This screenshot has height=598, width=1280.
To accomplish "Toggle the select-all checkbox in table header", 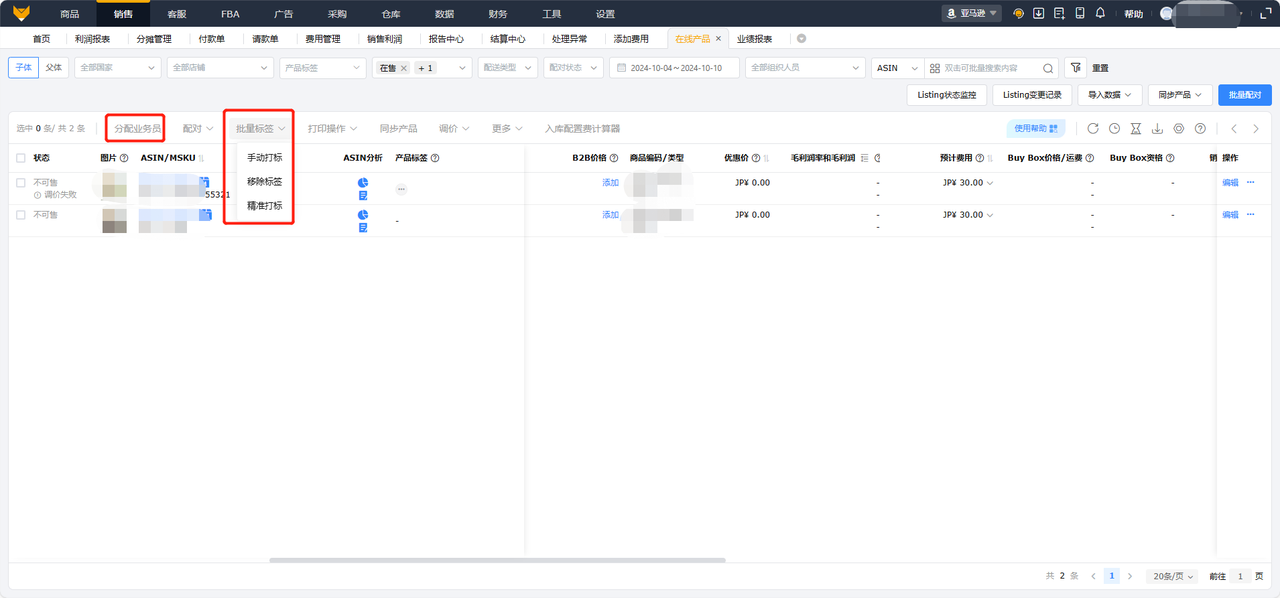I will [21, 158].
